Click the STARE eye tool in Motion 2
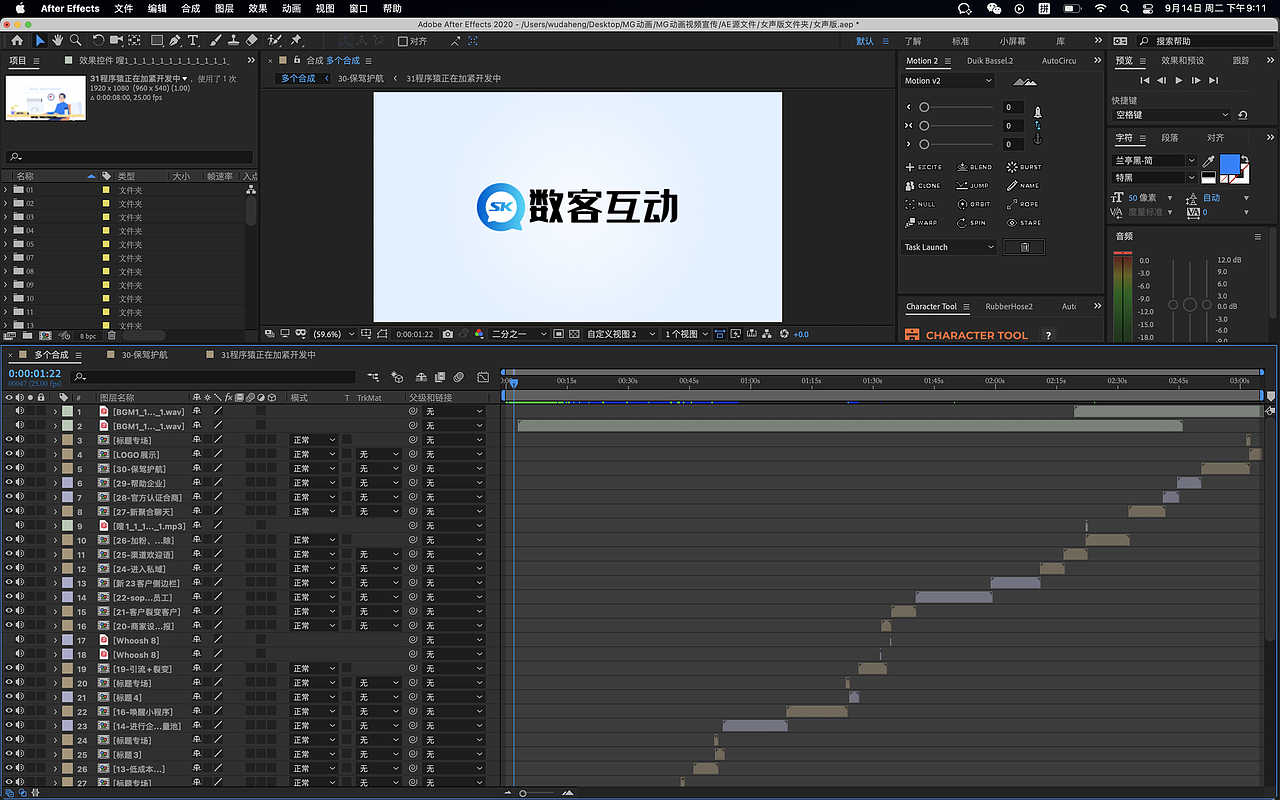Image resolution: width=1280 pixels, height=800 pixels. [1024, 223]
